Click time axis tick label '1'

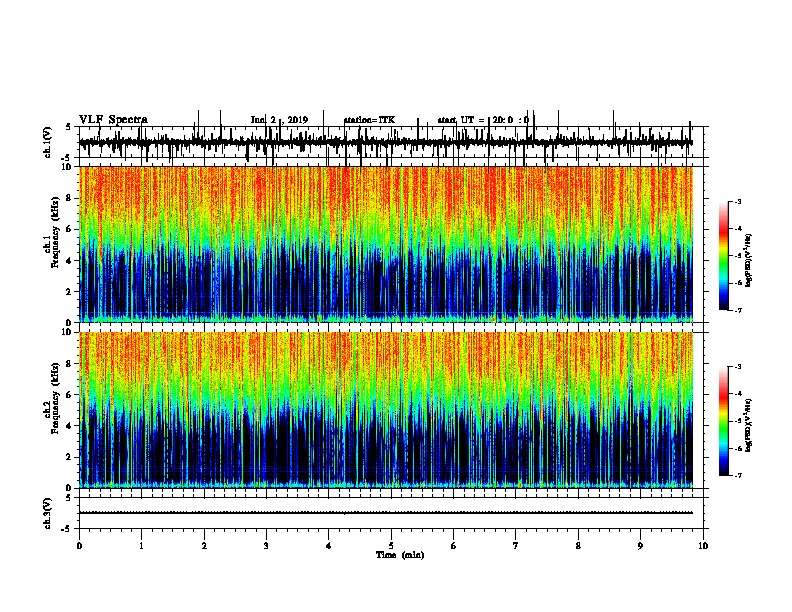tap(142, 545)
